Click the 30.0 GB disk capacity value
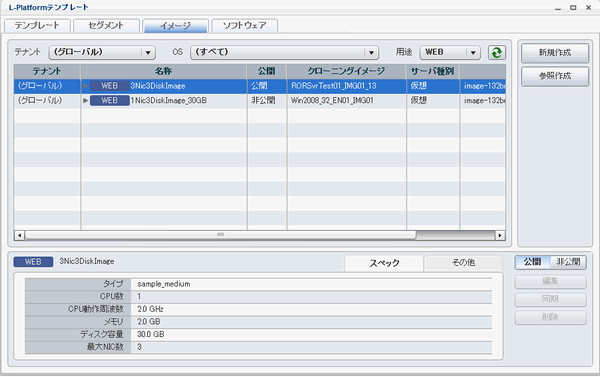Viewport: 600px width, 377px height. 151,334
